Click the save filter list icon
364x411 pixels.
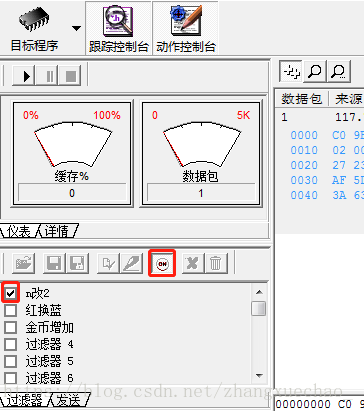(54, 264)
